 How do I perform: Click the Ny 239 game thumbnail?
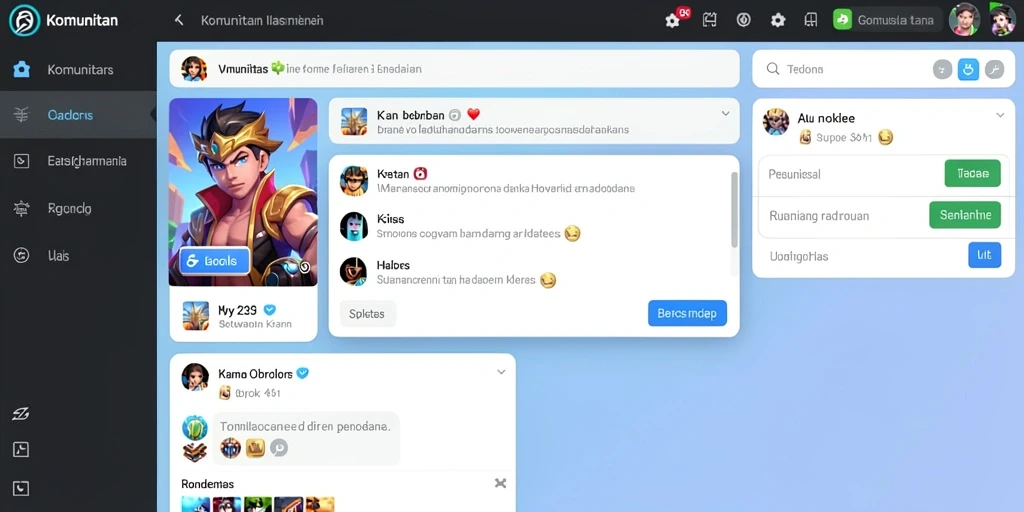196,315
